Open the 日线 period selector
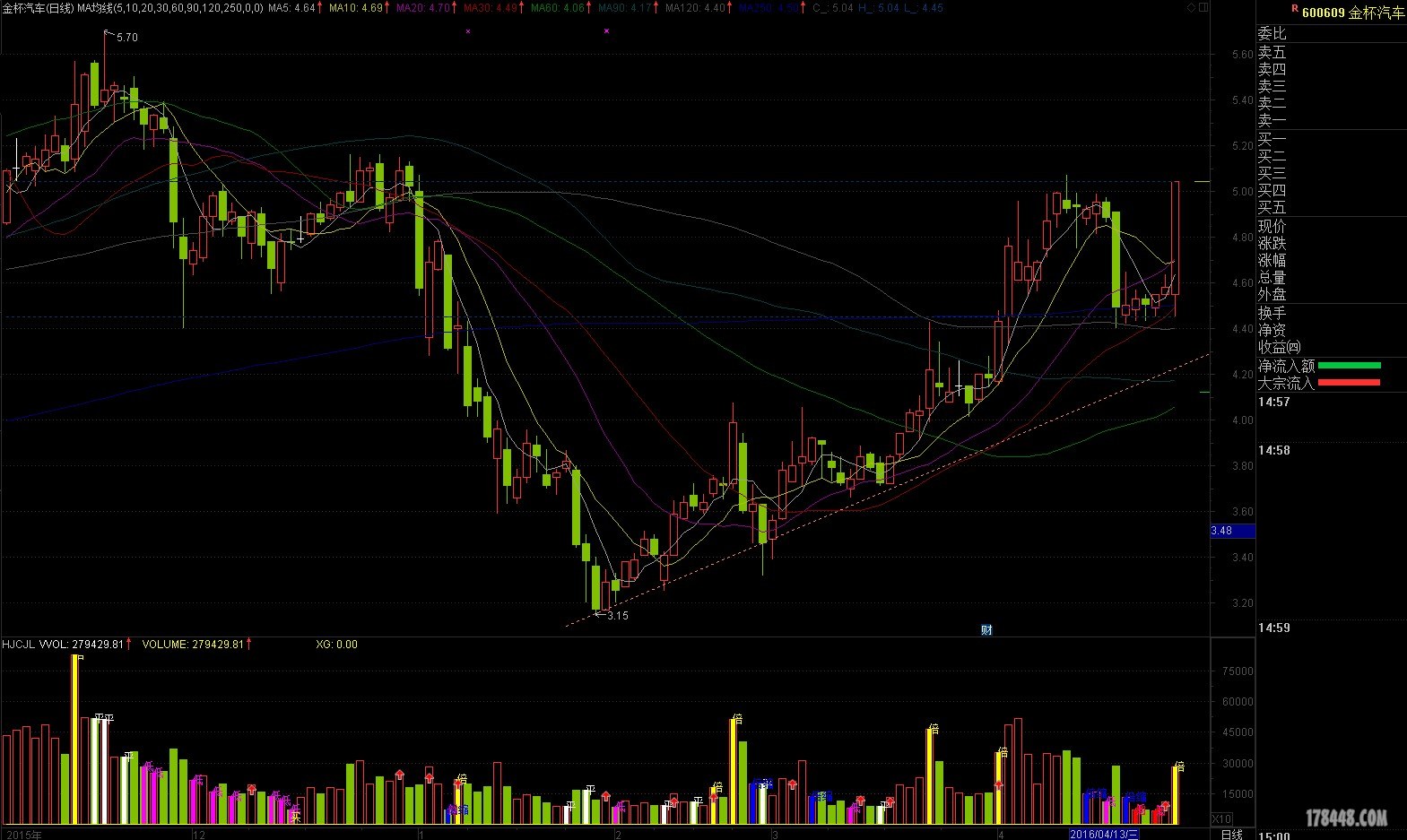The image size is (1407, 840). (1232, 834)
